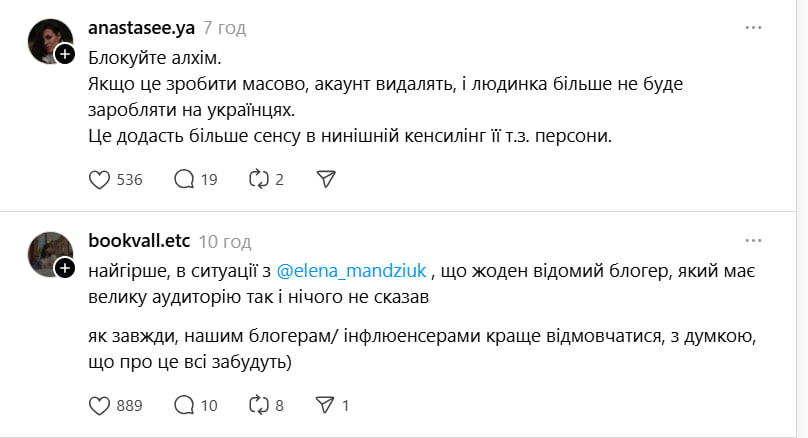Repost the anastasee.ya thread
This screenshot has height=438, width=808.
pos(258,179)
